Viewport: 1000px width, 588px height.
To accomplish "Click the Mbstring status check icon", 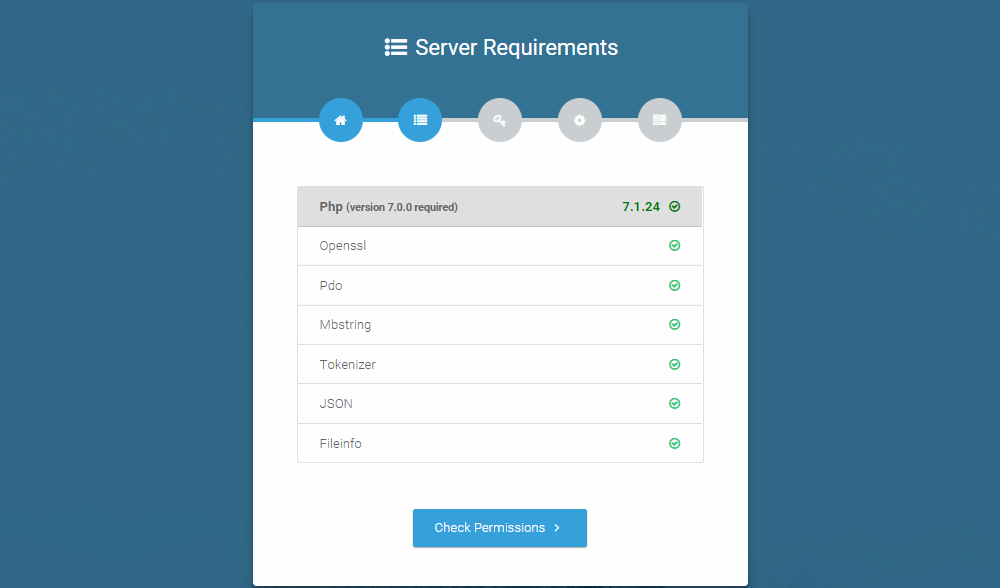I will point(675,324).
